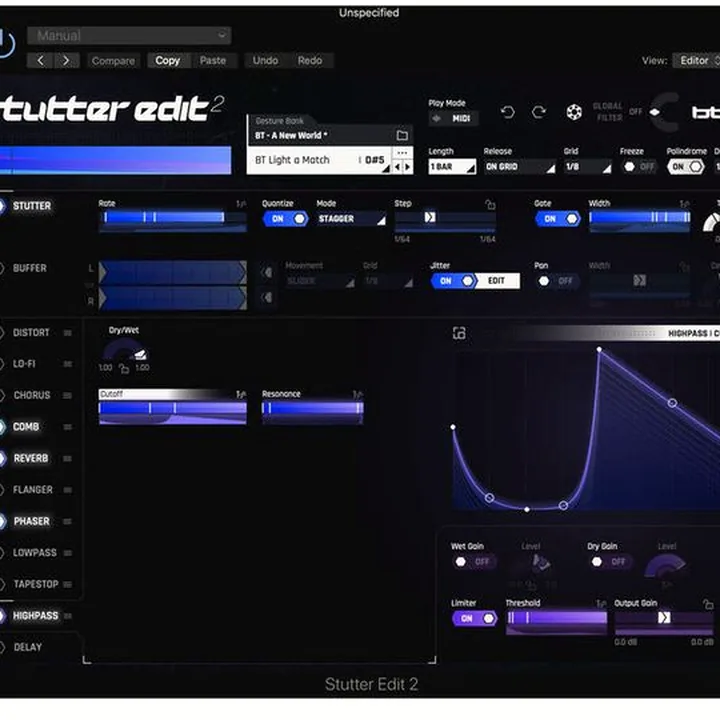
Task: Open the Mode STAGGER dropdown
Action: 351,219
